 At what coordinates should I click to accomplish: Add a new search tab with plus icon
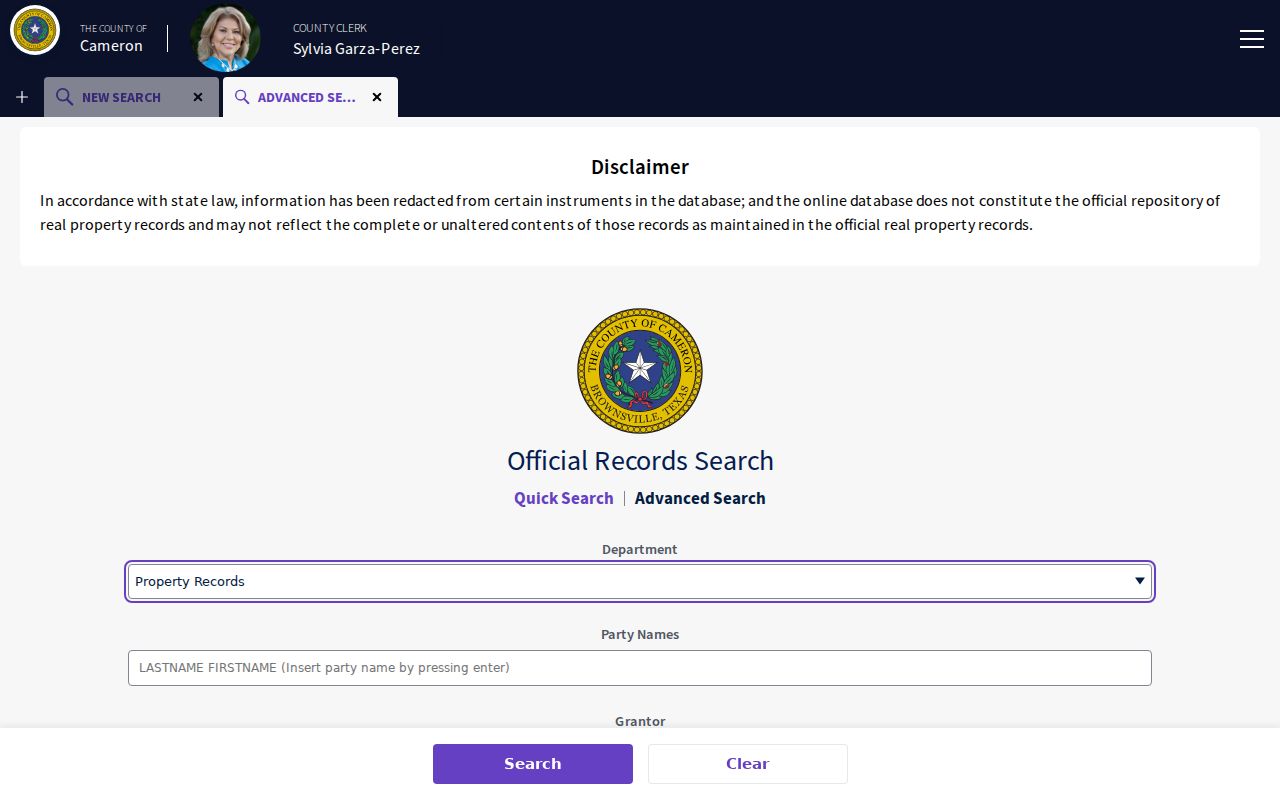point(22,97)
